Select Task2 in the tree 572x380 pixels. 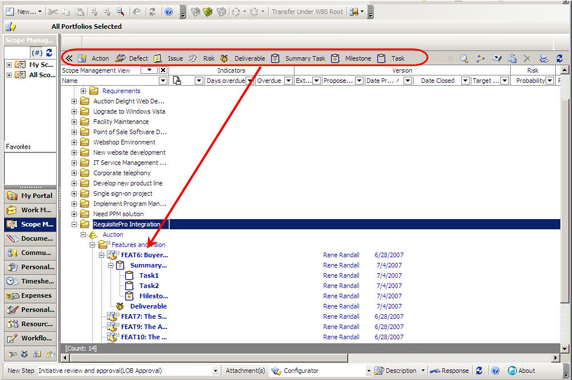click(149, 286)
